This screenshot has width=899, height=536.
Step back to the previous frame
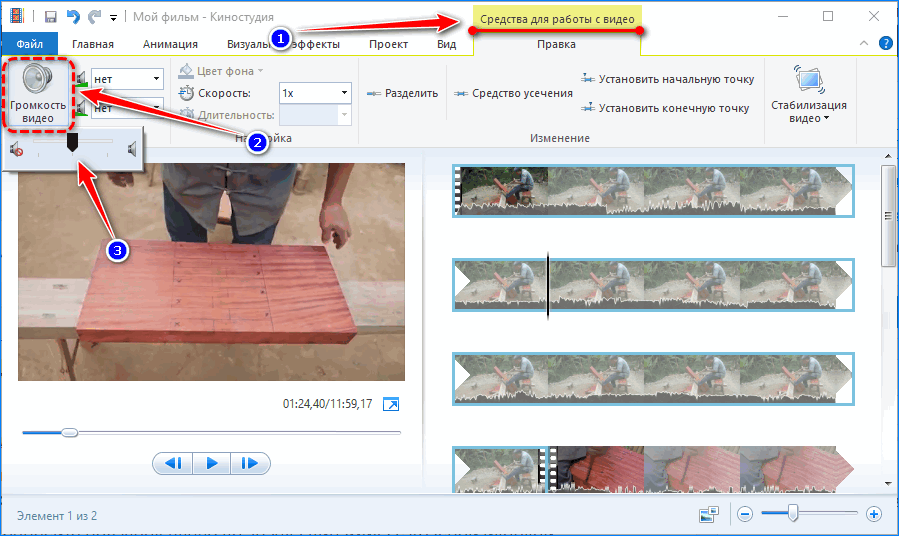pos(172,463)
